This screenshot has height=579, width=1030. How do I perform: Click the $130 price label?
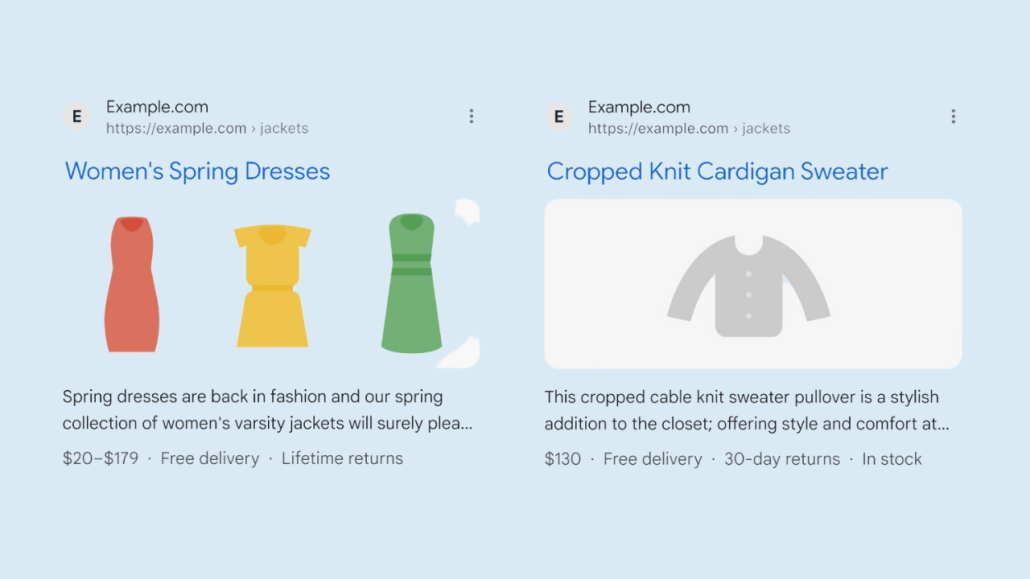pos(562,459)
